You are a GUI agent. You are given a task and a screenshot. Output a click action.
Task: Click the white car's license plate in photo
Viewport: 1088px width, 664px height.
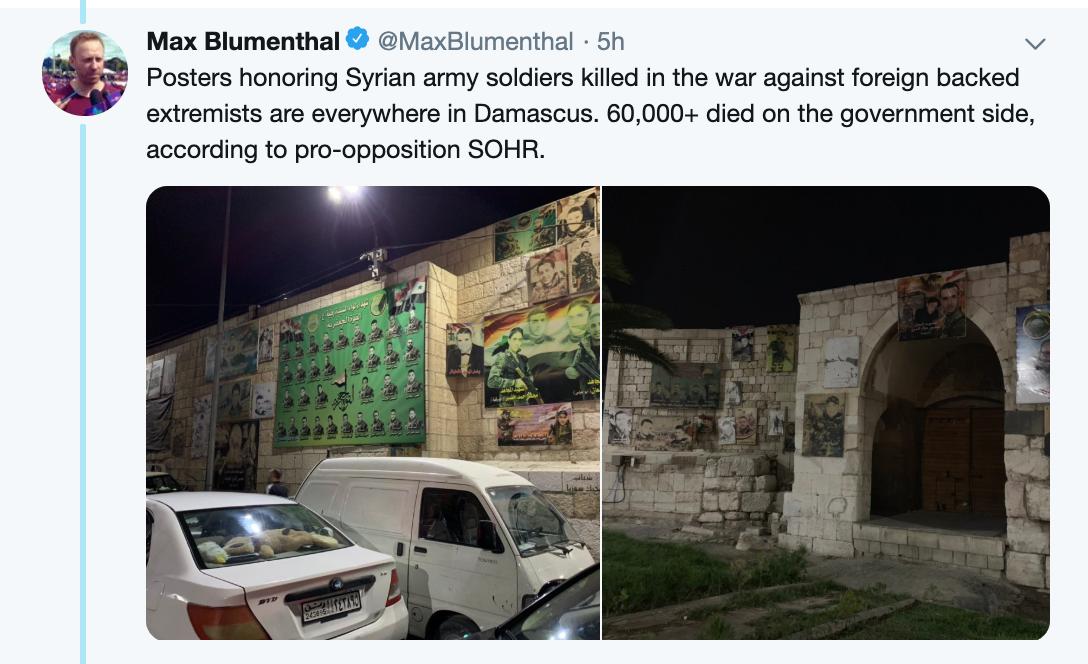point(331,606)
